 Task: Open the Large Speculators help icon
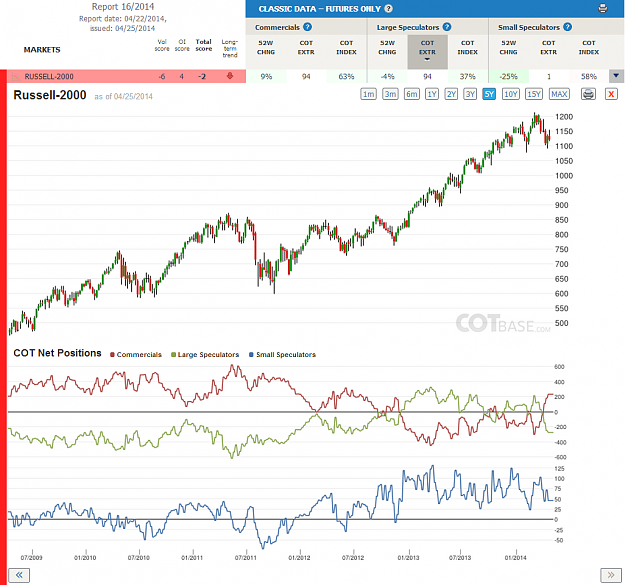(x=447, y=27)
